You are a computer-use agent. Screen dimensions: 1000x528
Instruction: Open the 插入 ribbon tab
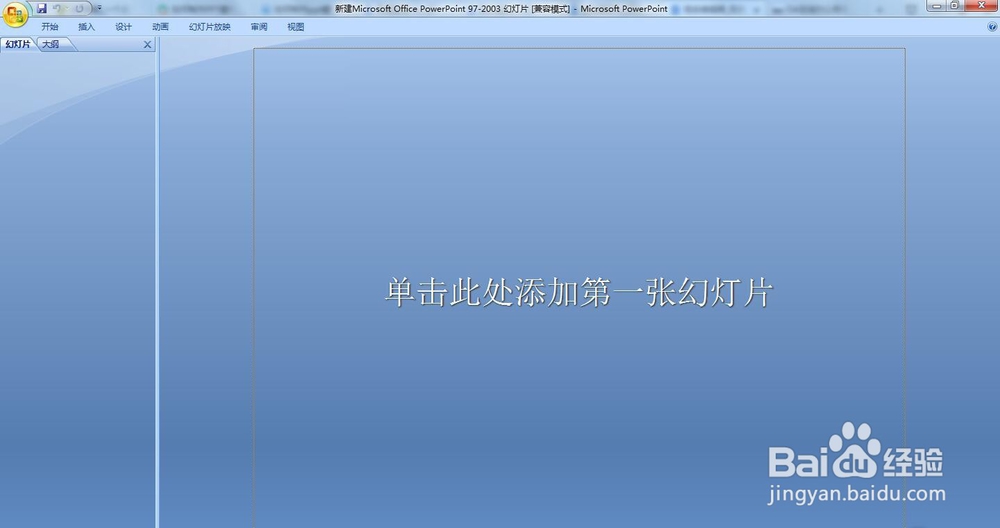[86, 27]
